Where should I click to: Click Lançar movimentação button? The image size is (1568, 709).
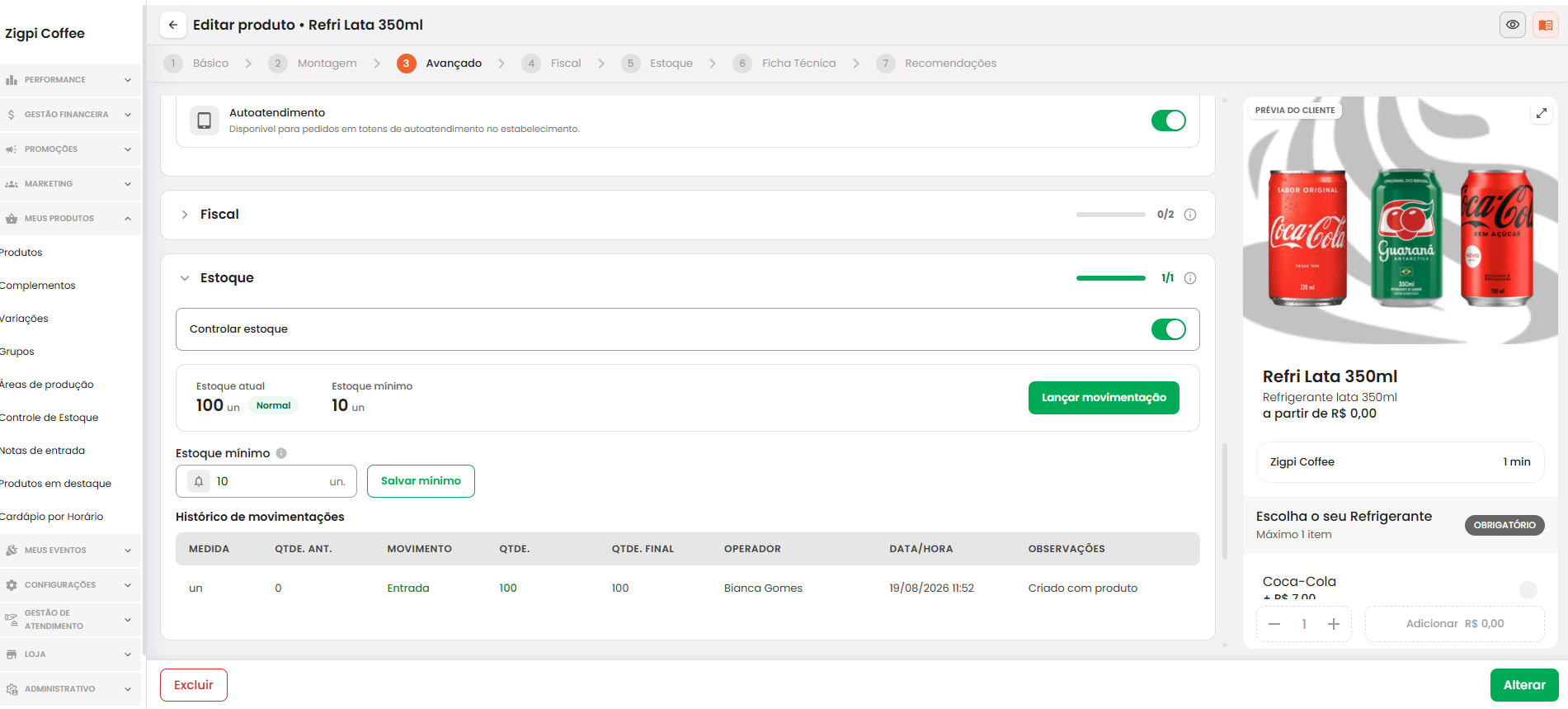[x=1104, y=398]
